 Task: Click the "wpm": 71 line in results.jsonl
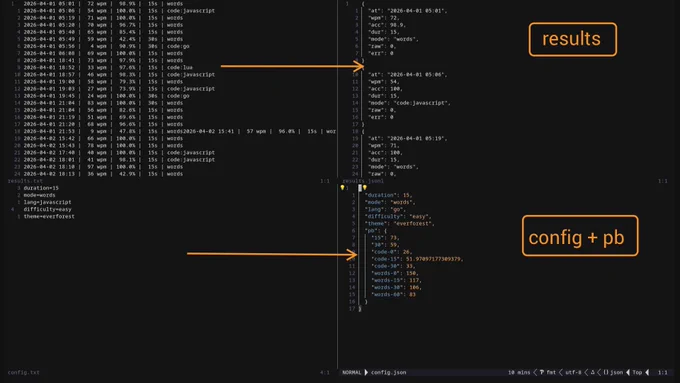point(383,145)
